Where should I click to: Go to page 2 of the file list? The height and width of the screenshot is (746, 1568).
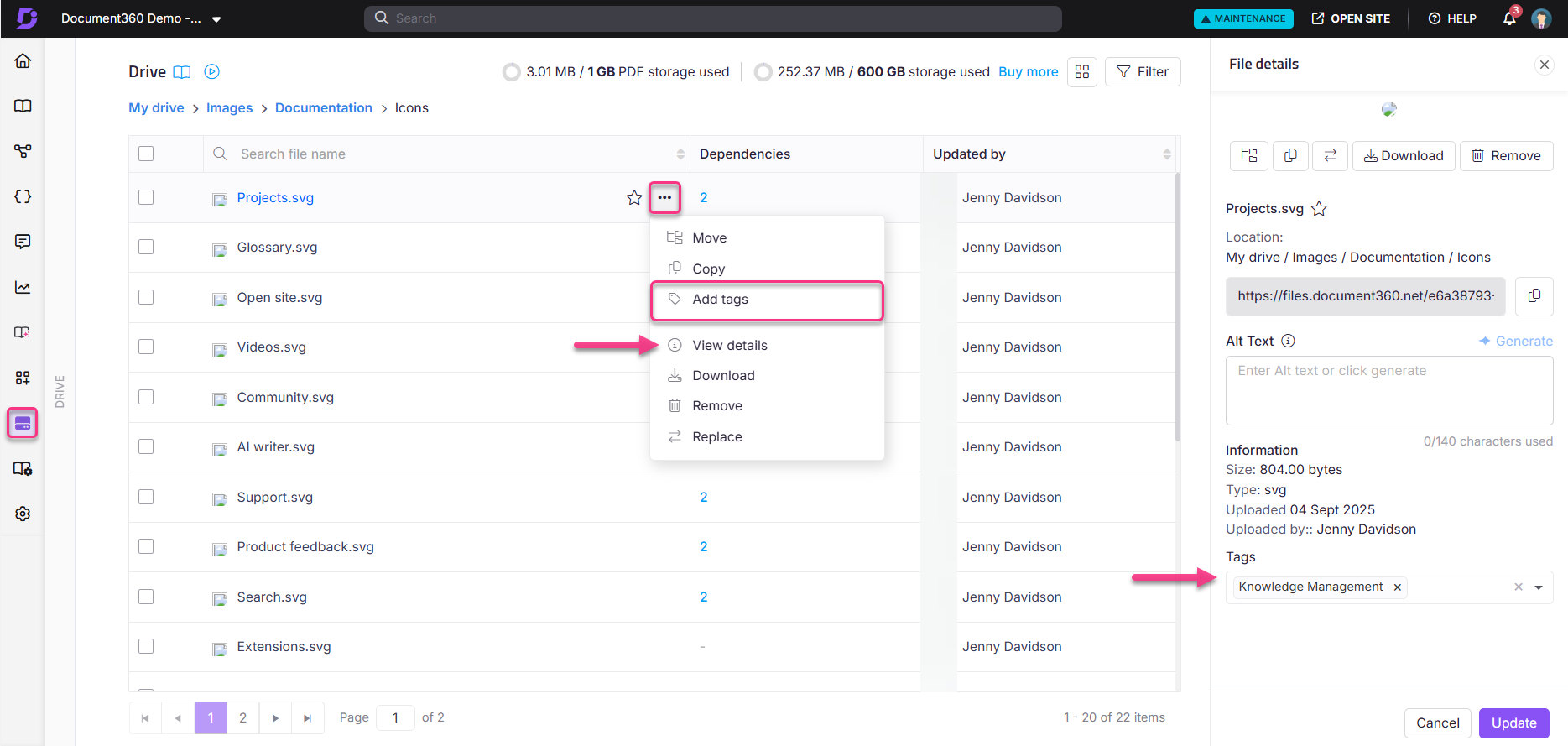(243, 718)
